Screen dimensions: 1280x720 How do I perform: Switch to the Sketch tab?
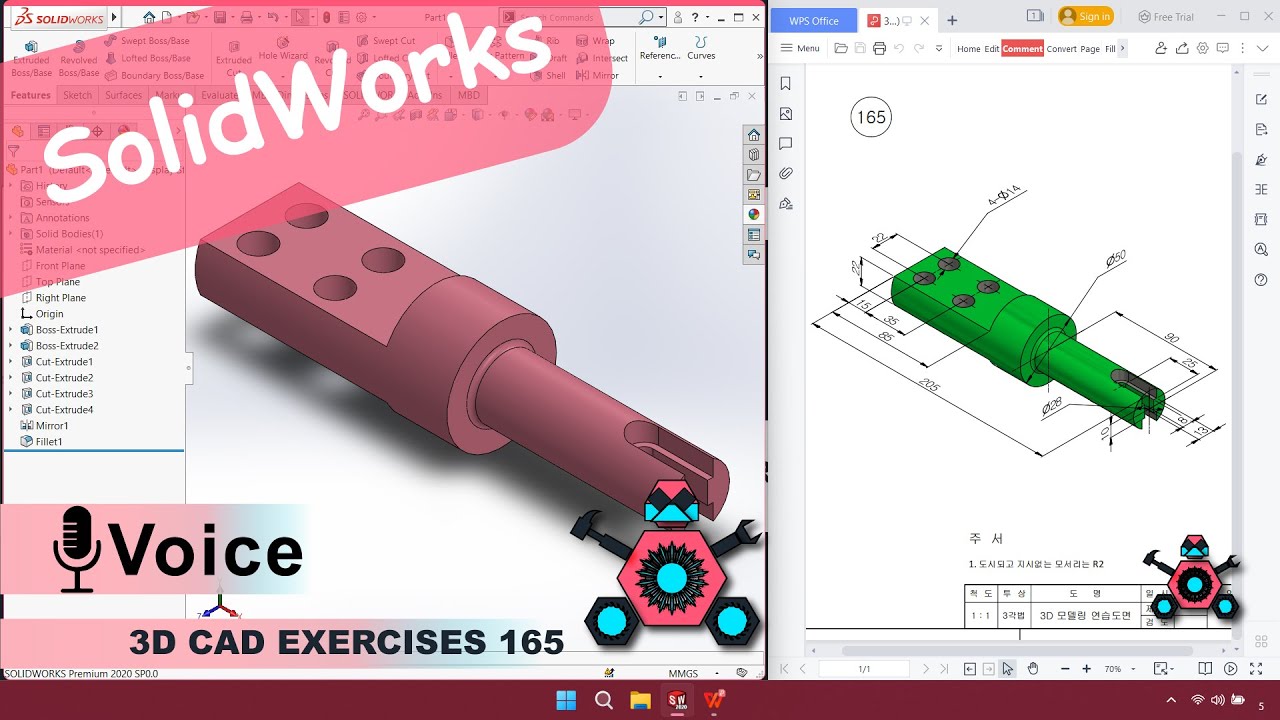click(x=77, y=95)
